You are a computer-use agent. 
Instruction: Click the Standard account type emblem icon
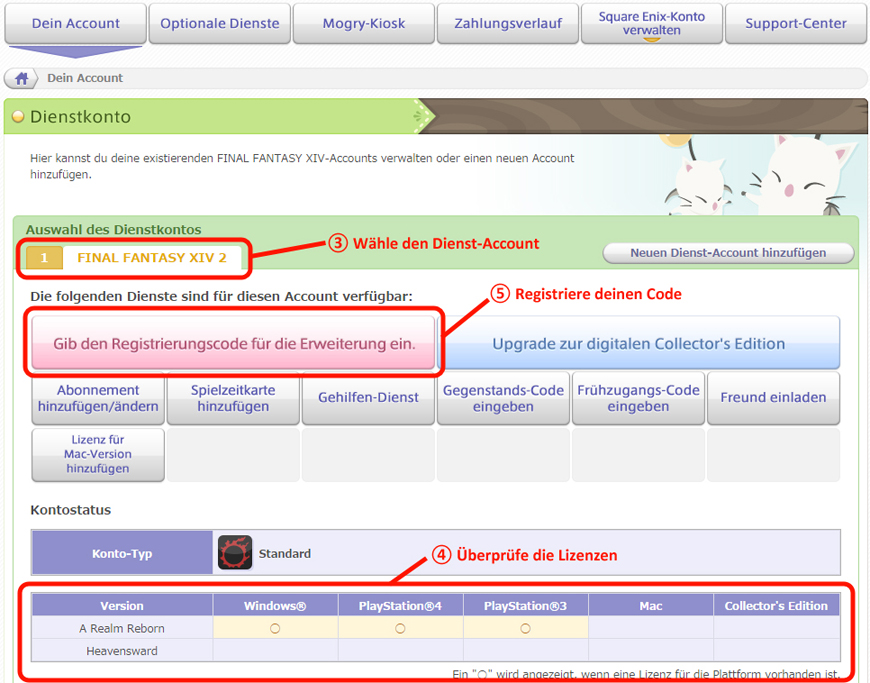pyautogui.click(x=235, y=553)
